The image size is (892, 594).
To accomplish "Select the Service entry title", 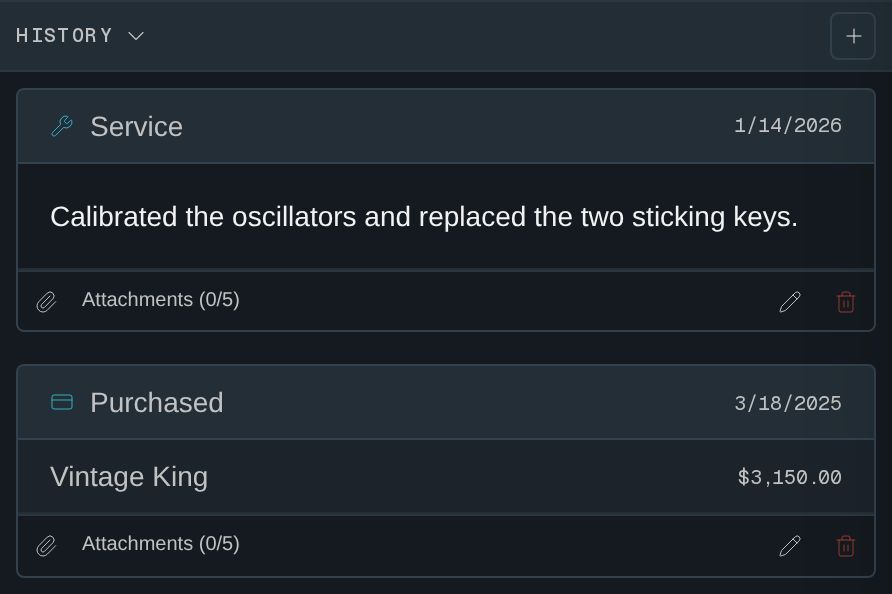I will [x=137, y=126].
